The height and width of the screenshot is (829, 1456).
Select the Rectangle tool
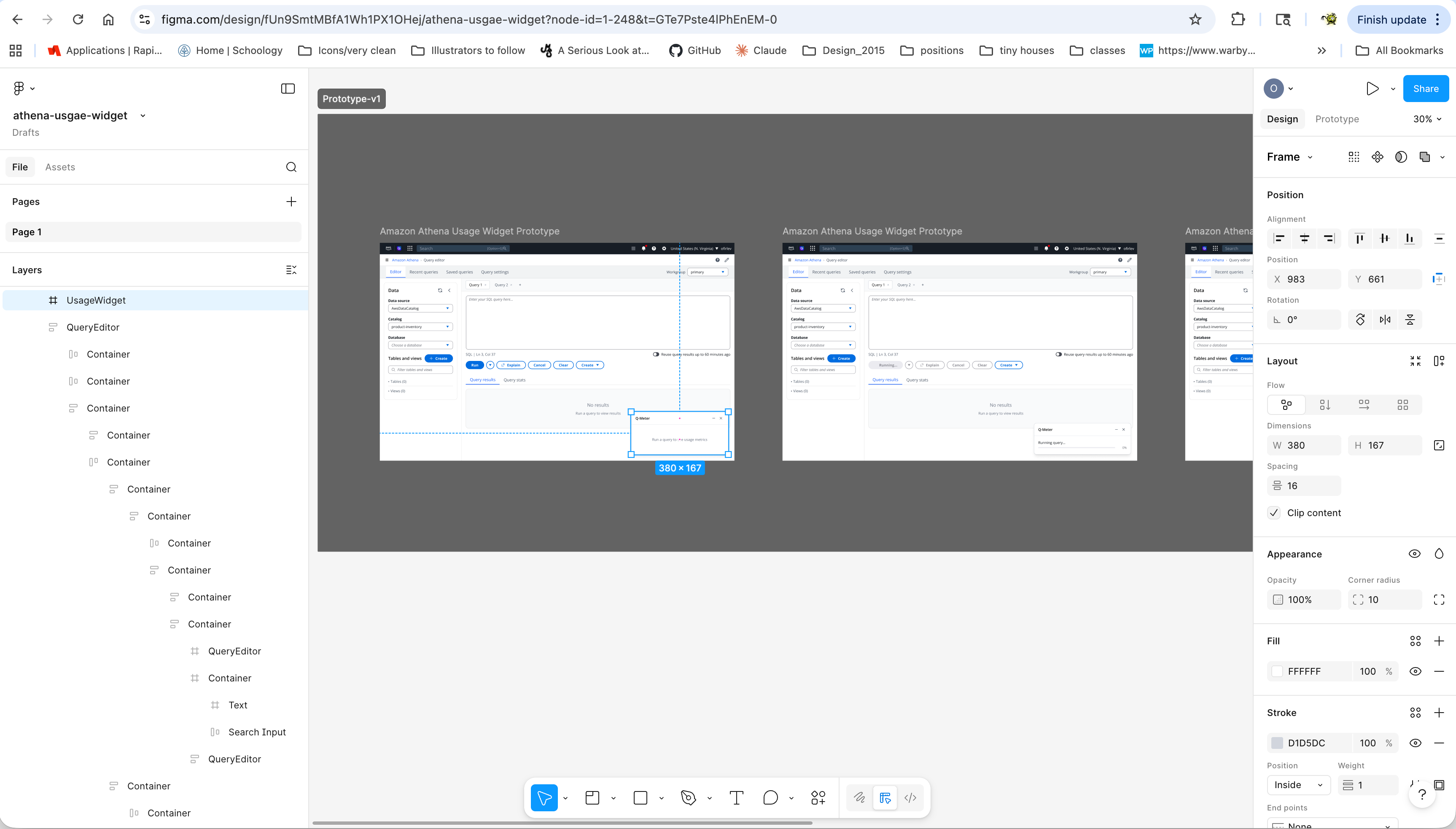coord(641,798)
